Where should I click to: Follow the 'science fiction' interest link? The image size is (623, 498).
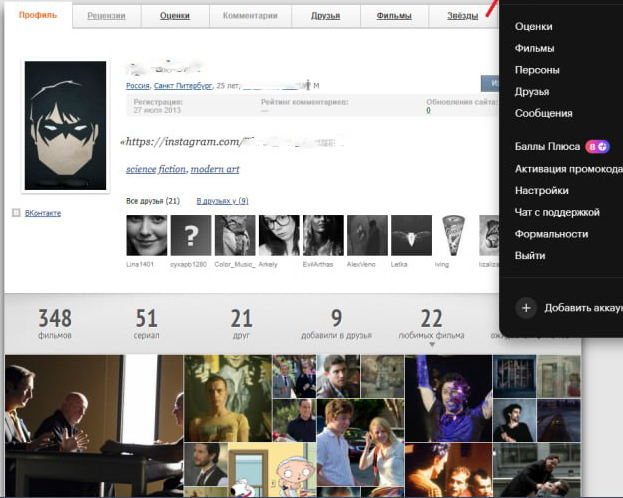point(155,170)
